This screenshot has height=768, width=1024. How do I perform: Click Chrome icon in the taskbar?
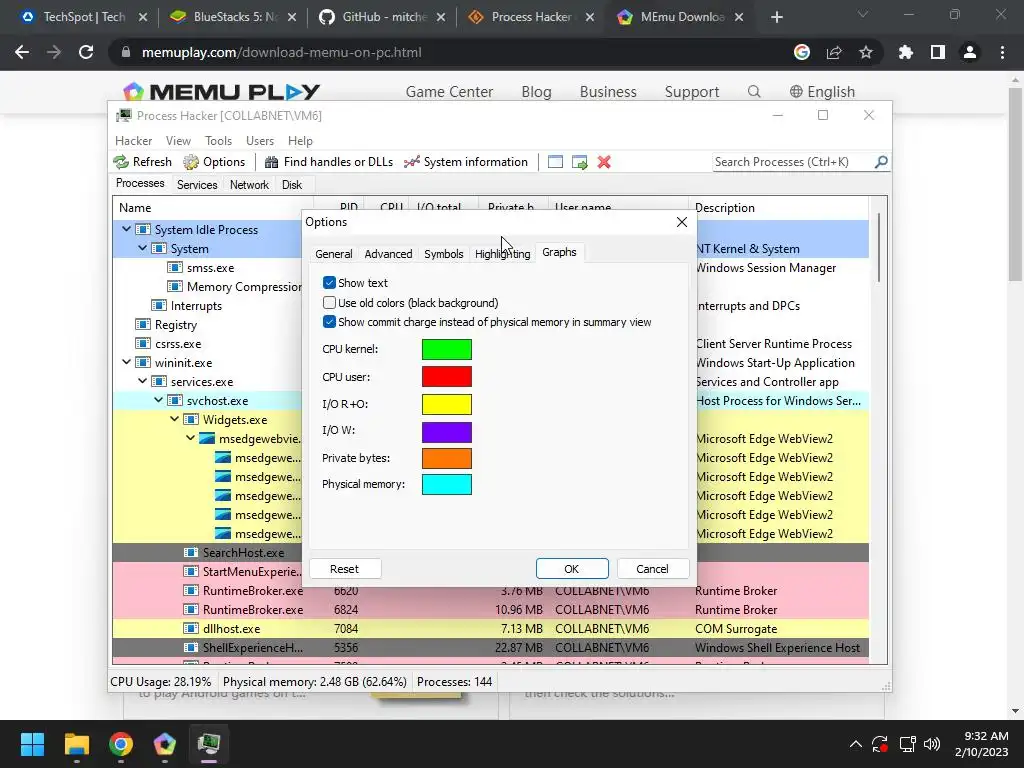coord(121,744)
